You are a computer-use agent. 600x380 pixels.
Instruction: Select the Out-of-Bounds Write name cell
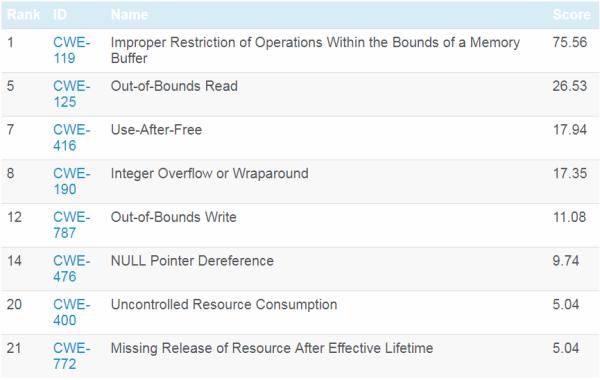173,217
